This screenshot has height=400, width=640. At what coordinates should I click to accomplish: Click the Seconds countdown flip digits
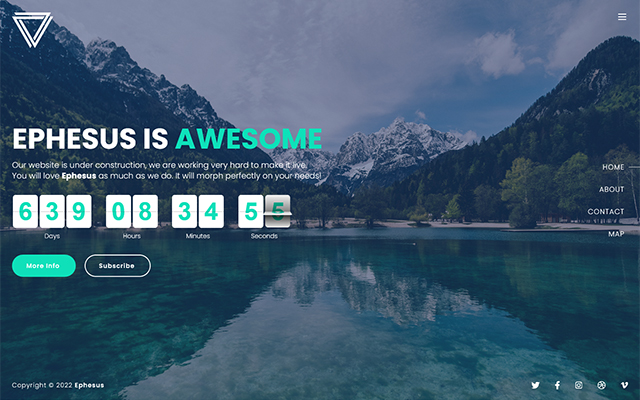[x=264, y=211]
